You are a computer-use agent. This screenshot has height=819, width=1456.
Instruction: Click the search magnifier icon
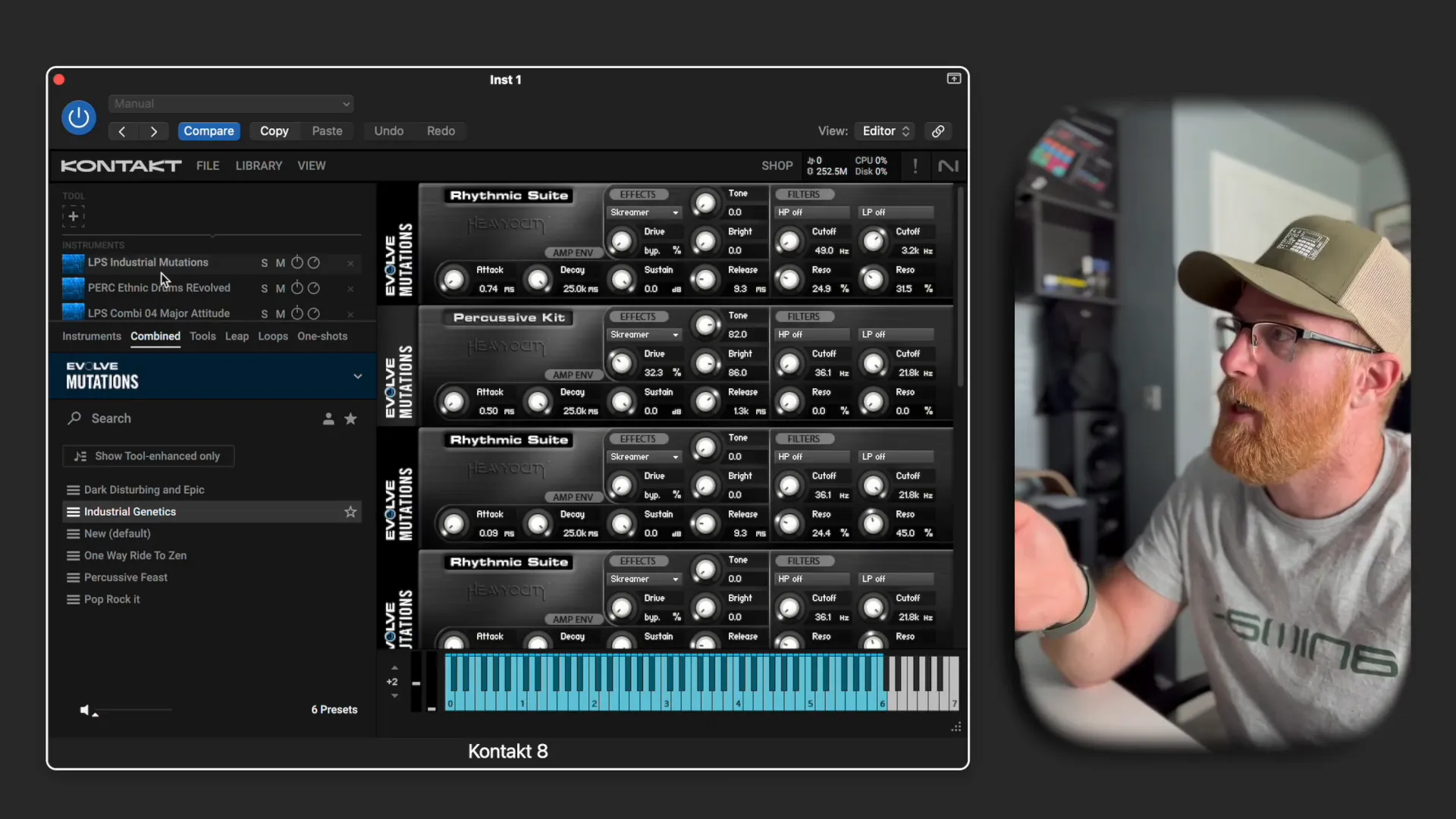click(74, 418)
